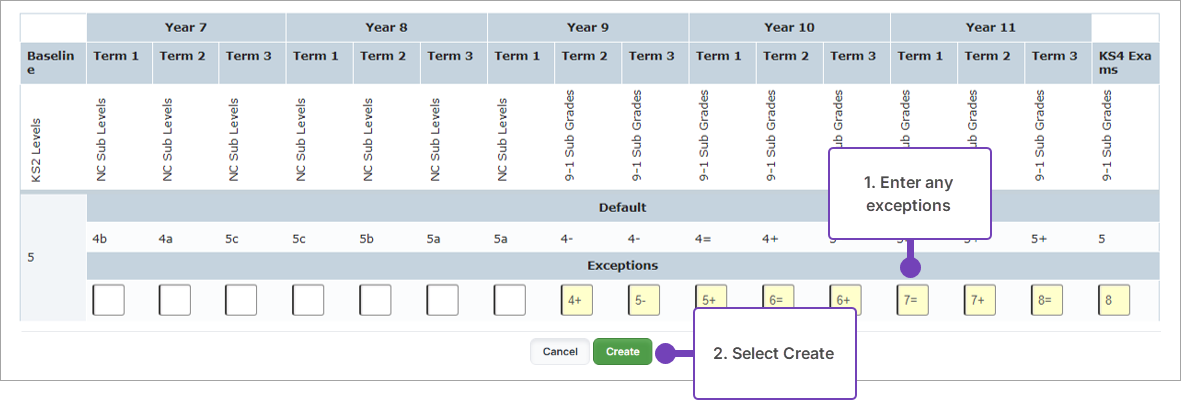The width and height of the screenshot is (1181, 402).
Task: Select the exception box with value 8=
Action: pos(1047,300)
